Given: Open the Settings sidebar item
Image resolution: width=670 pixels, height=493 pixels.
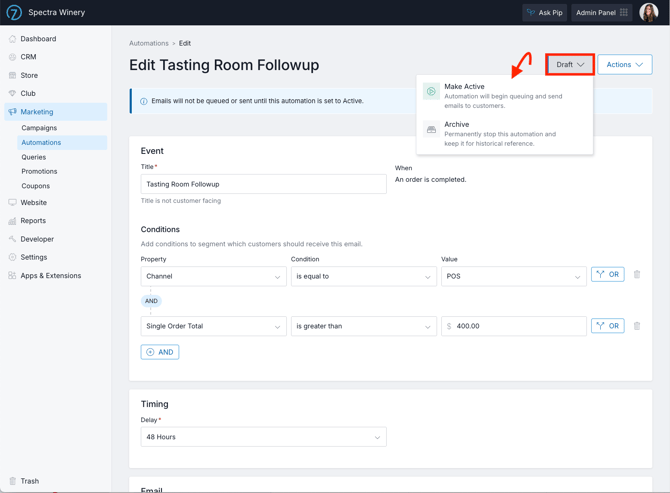Looking at the screenshot, I should pos(56,257).
